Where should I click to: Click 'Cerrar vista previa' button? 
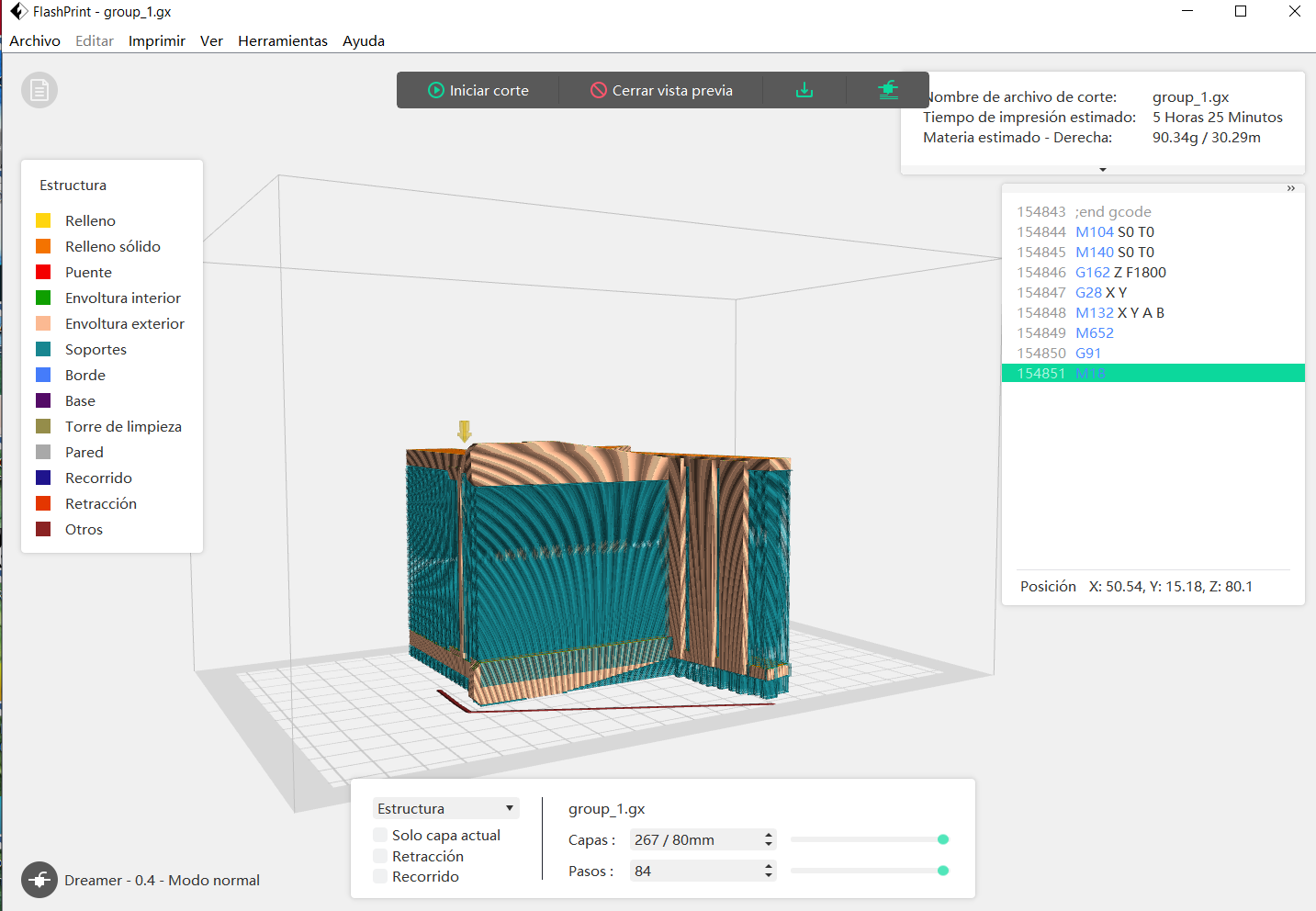661,90
